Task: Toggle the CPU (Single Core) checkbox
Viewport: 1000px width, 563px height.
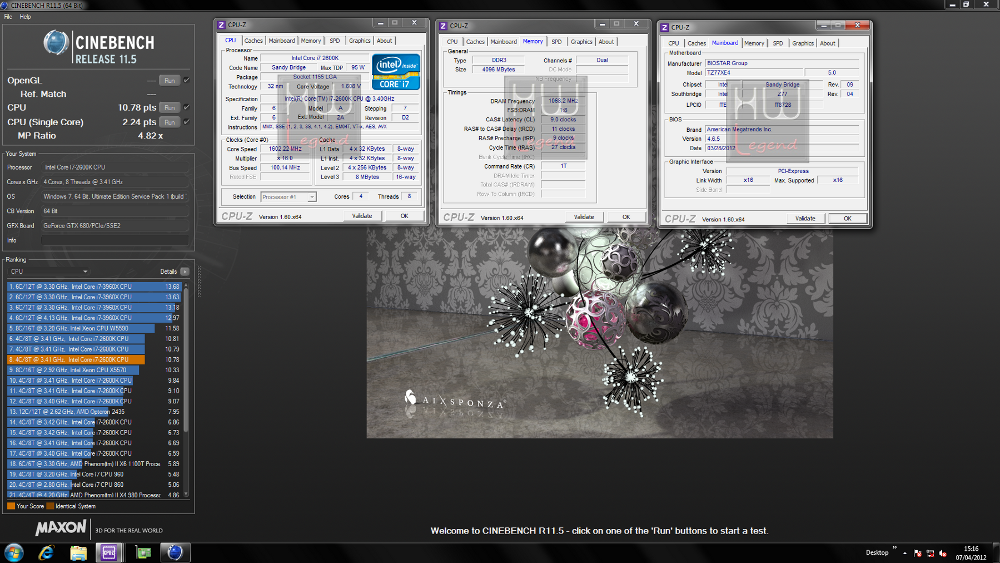Action: tap(187, 122)
